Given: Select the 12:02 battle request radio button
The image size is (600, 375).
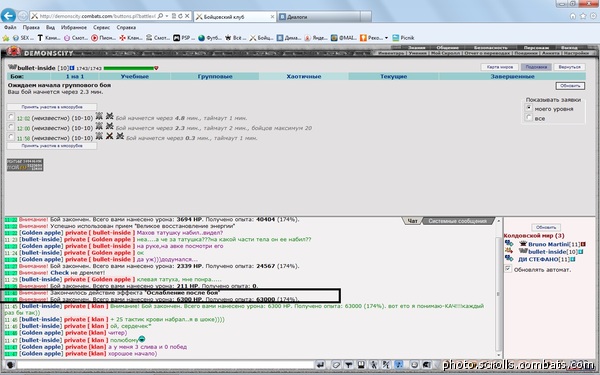Looking at the screenshot, I should click(x=11, y=117).
